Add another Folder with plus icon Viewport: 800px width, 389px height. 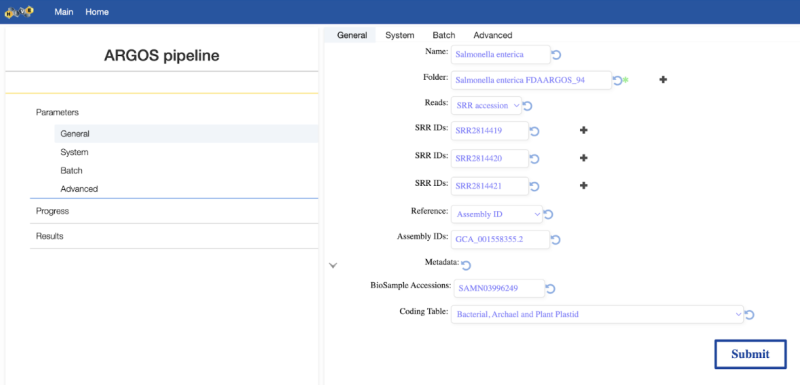click(663, 80)
